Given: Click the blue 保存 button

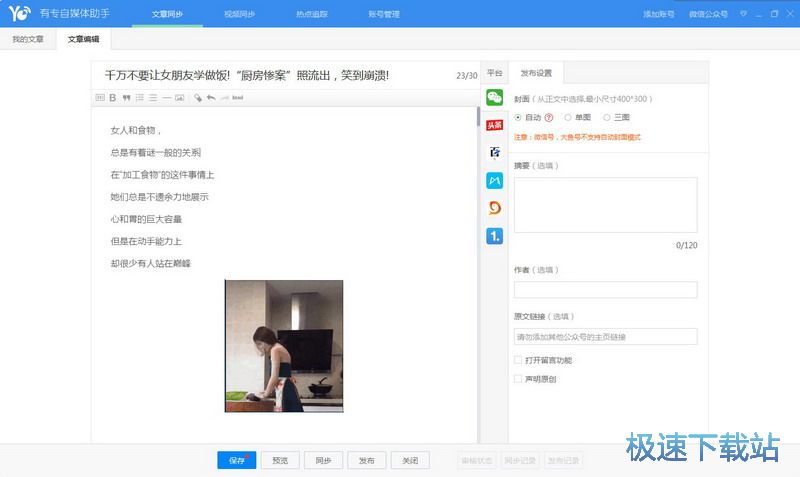Looking at the screenshot, I should [236, 460].
